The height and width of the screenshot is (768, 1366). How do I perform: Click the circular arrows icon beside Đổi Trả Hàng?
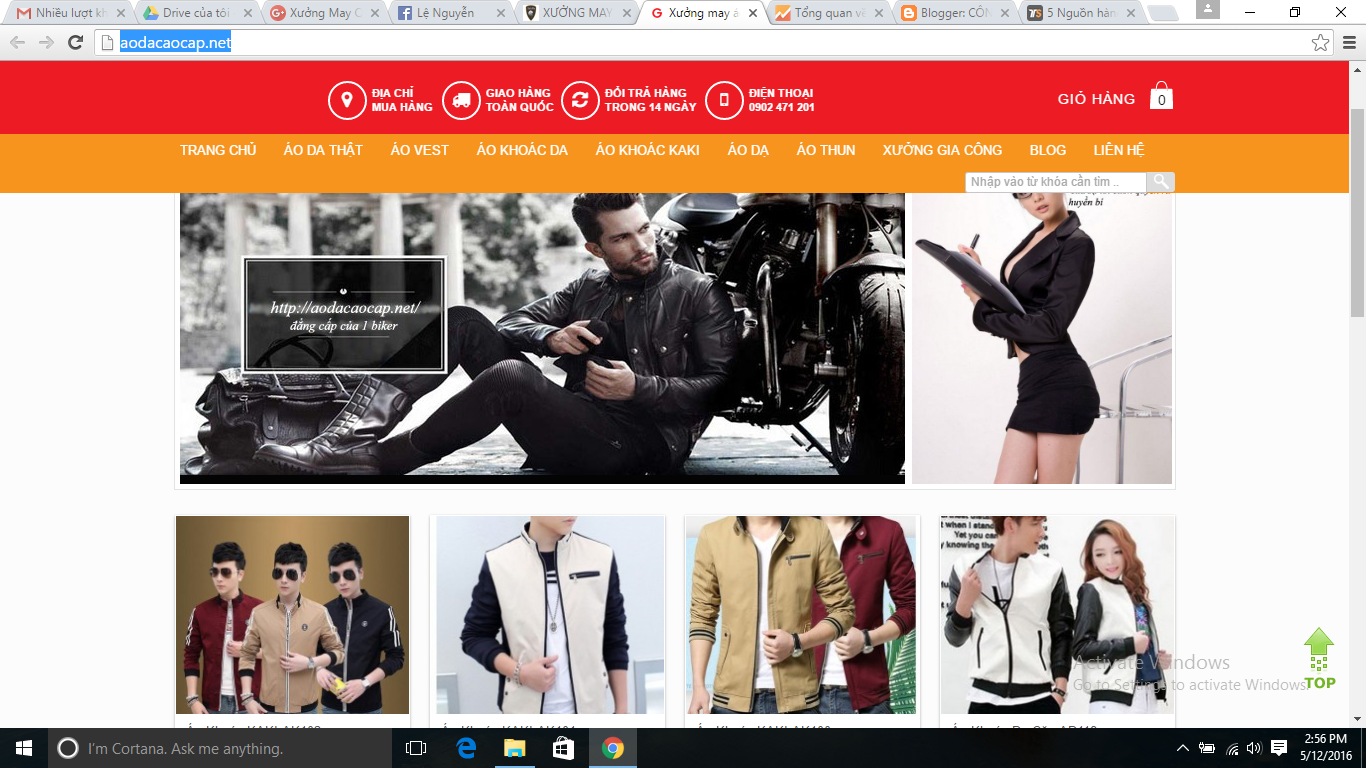[x=580, y=99]
